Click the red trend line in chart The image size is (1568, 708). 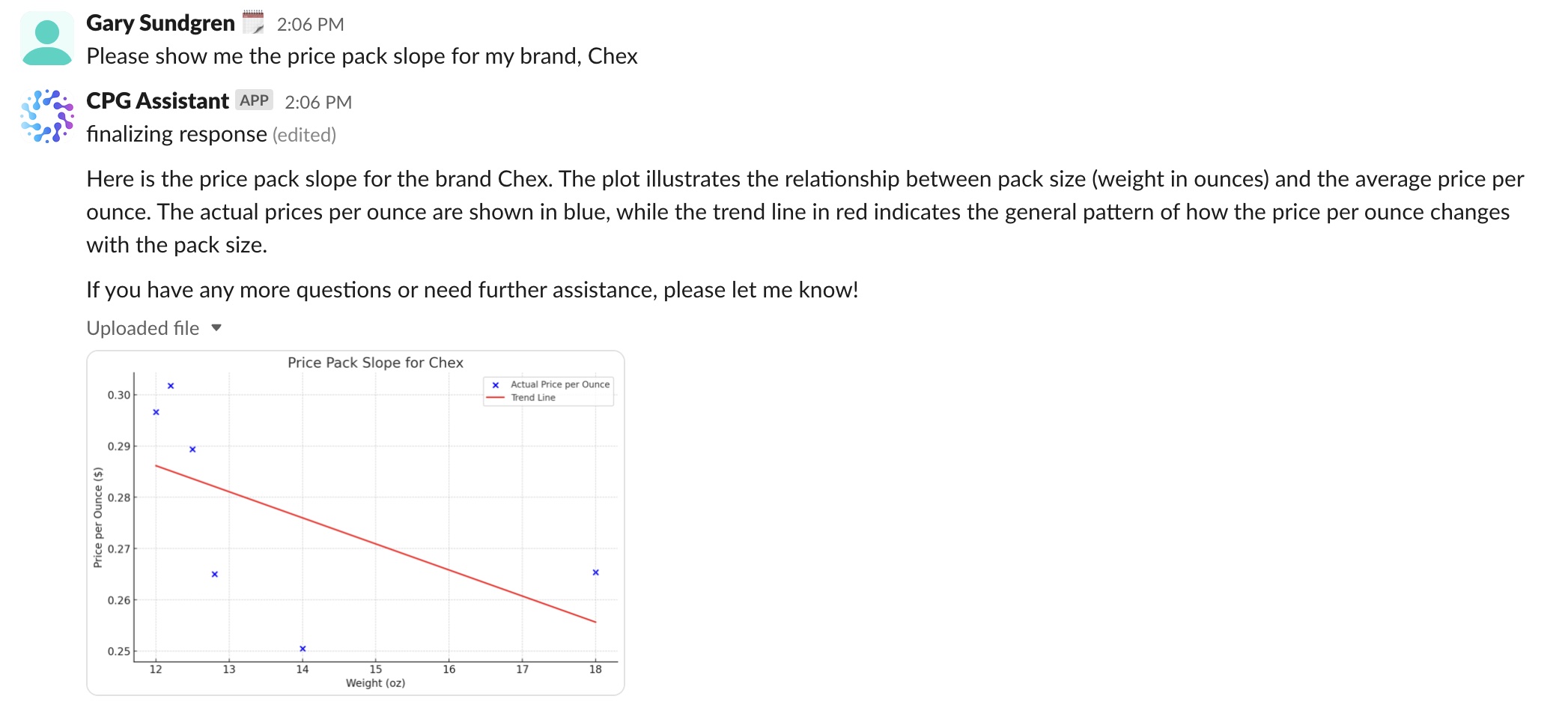pos(375,543)
